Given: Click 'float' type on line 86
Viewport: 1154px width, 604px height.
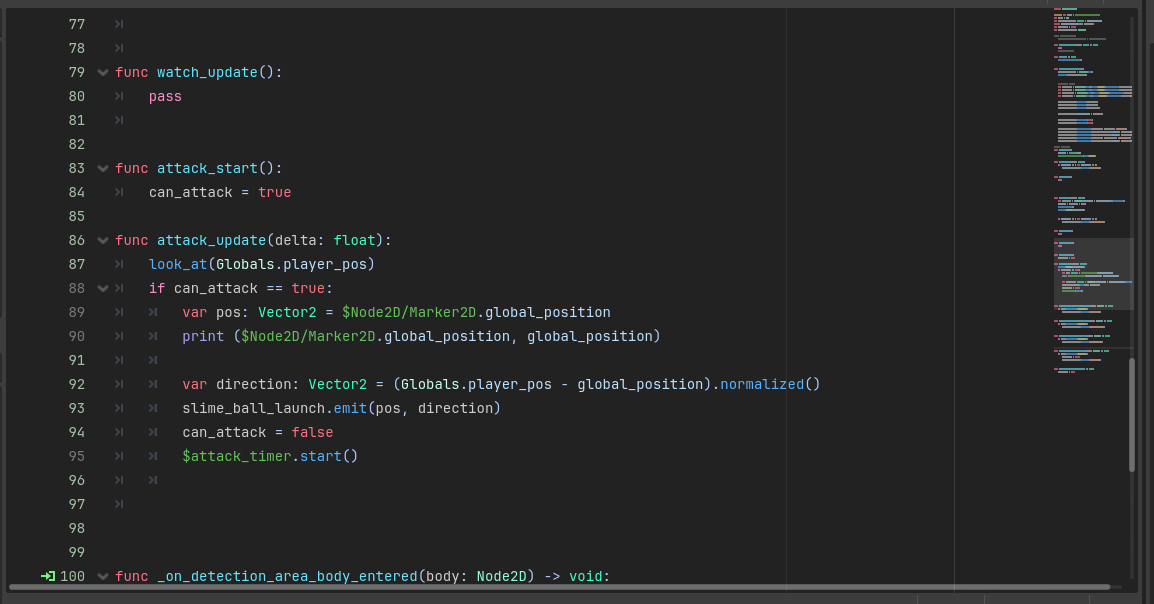Looking at the screenshot, I should (x=354, y=241).
